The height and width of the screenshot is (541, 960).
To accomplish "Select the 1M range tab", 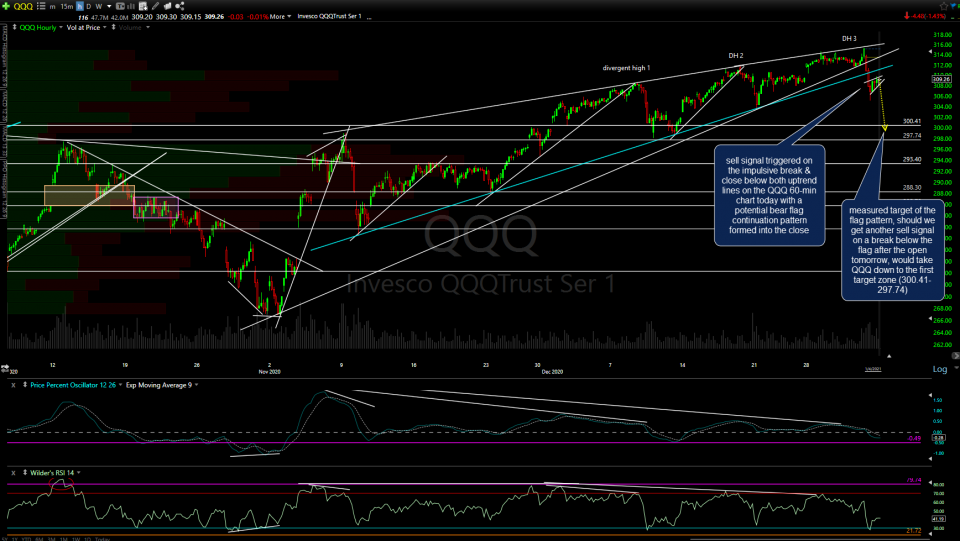I will click(x=64, y=539).
